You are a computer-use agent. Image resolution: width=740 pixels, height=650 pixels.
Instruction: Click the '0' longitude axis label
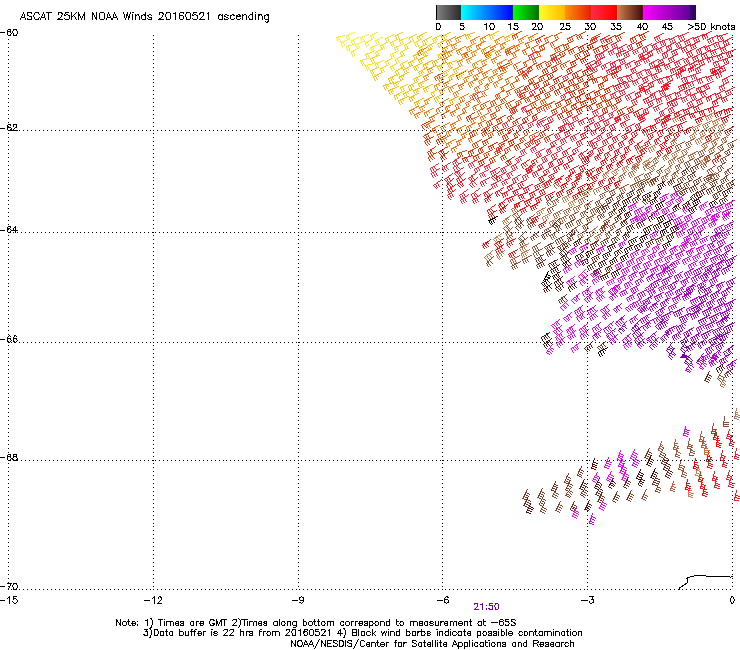pyautogui.click(x=732, y=600)
